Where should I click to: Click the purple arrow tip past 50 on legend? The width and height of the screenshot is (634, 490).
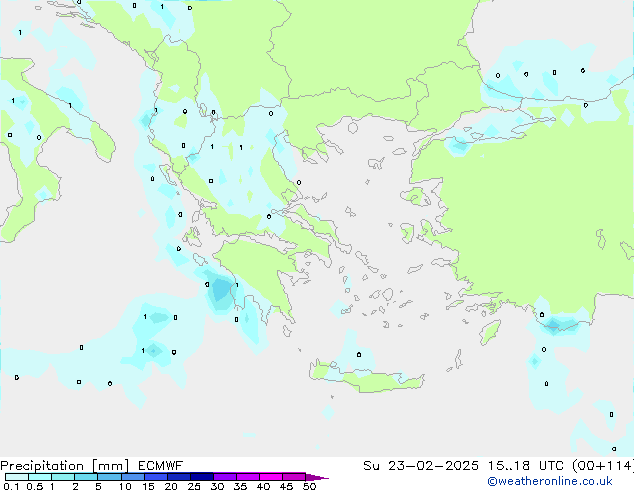(317, 477)
